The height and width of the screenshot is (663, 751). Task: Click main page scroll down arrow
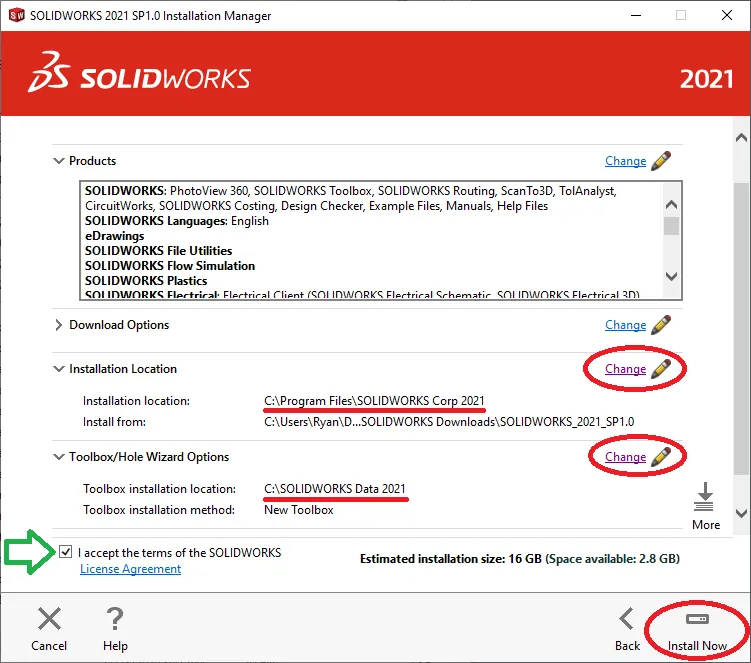coord(741,513)
